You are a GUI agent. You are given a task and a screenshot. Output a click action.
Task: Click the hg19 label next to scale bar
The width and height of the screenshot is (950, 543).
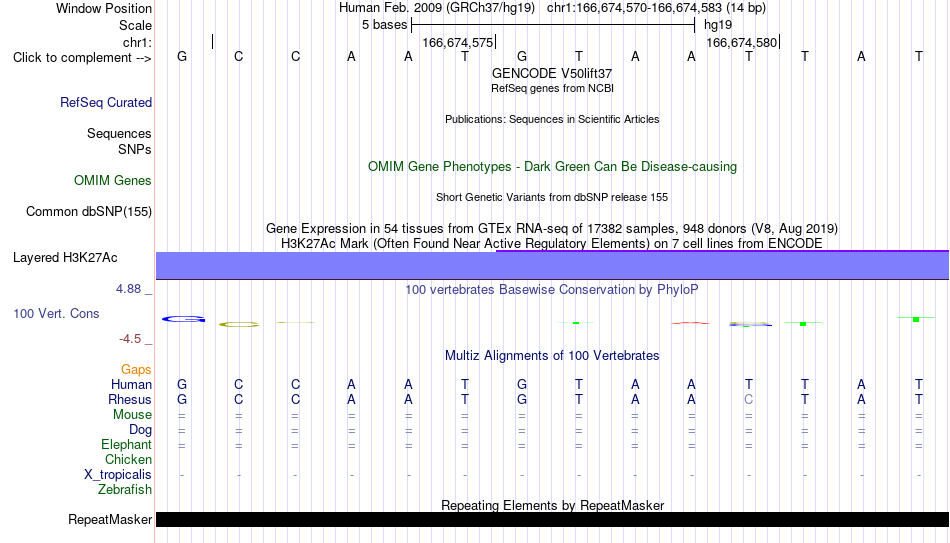pyautogui.click(x=718, y=25)
